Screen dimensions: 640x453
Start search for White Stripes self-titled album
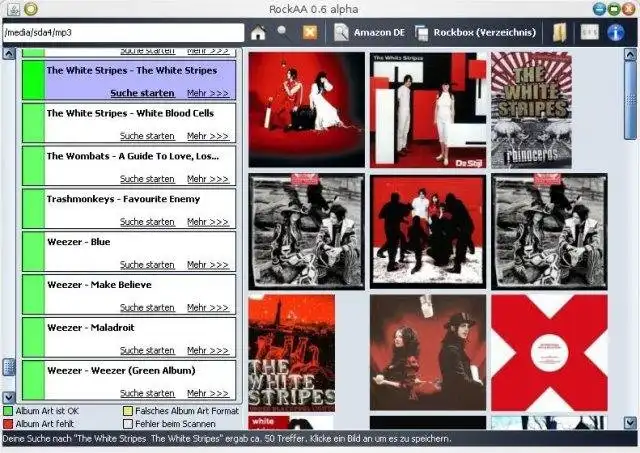click(x=142, y=93)
